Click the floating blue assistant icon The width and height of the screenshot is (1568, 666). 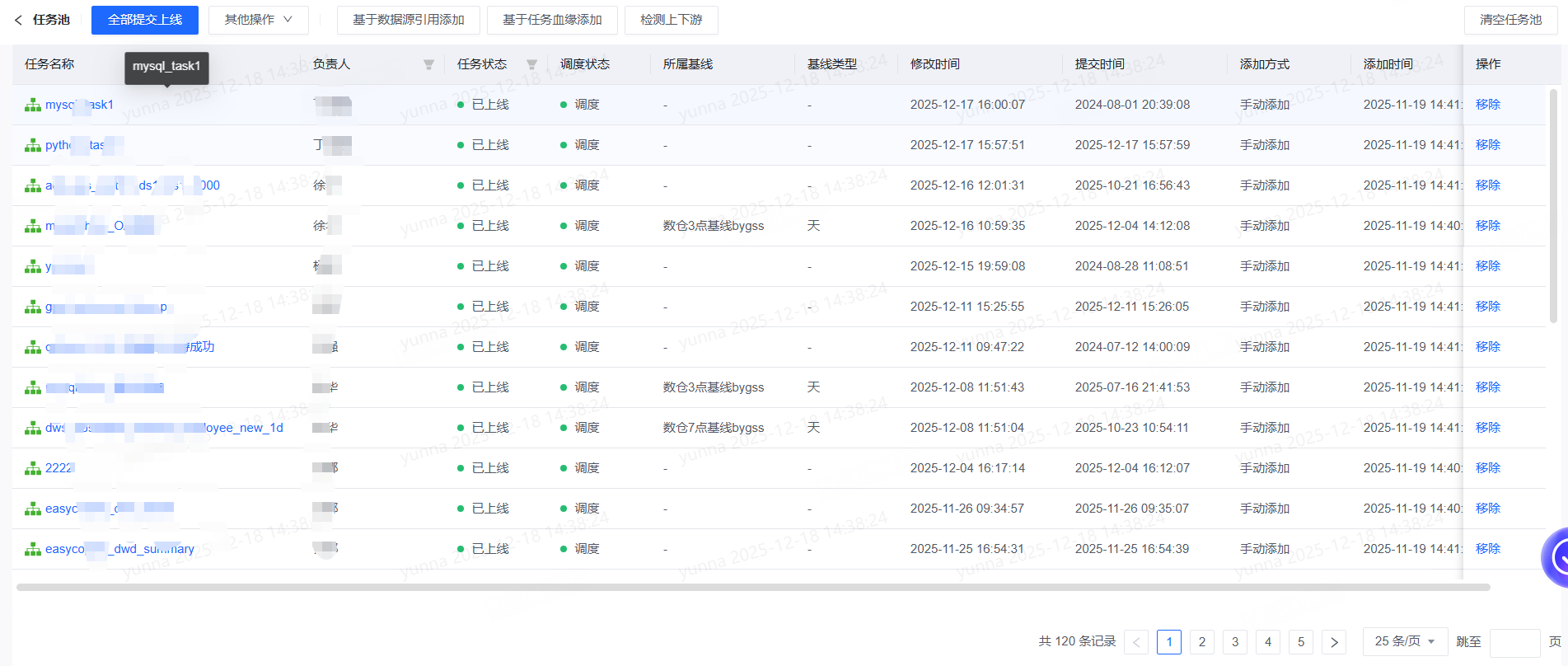(x=1556, y=558)
